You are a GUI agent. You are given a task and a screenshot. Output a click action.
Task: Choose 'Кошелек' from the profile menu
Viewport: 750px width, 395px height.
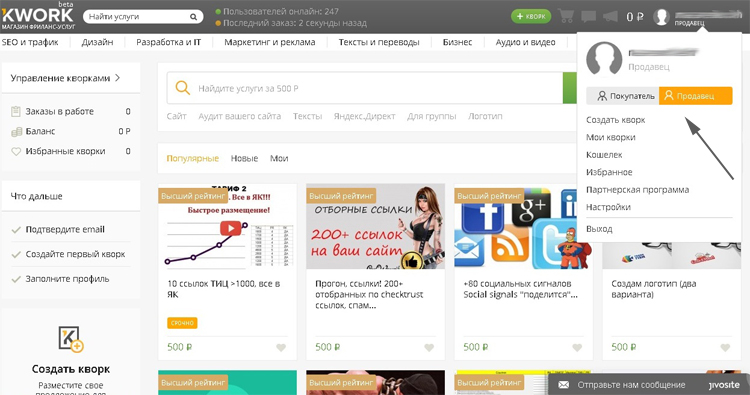(x=604, y=155)
